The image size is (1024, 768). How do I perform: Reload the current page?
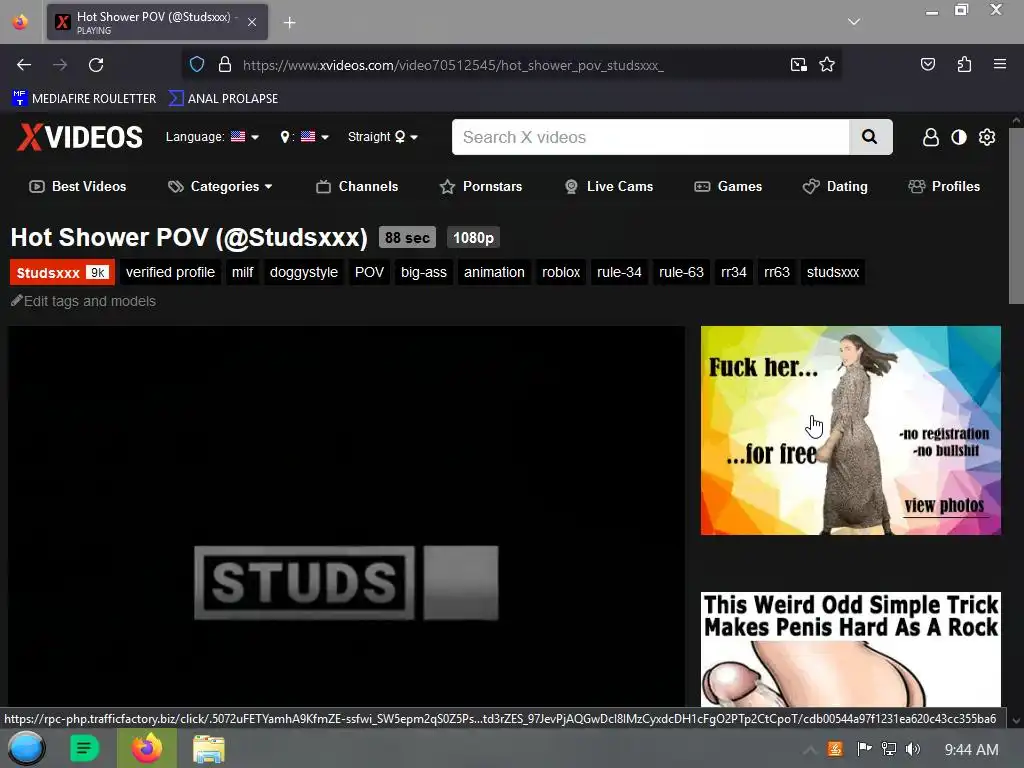click(x=96, y=65)
